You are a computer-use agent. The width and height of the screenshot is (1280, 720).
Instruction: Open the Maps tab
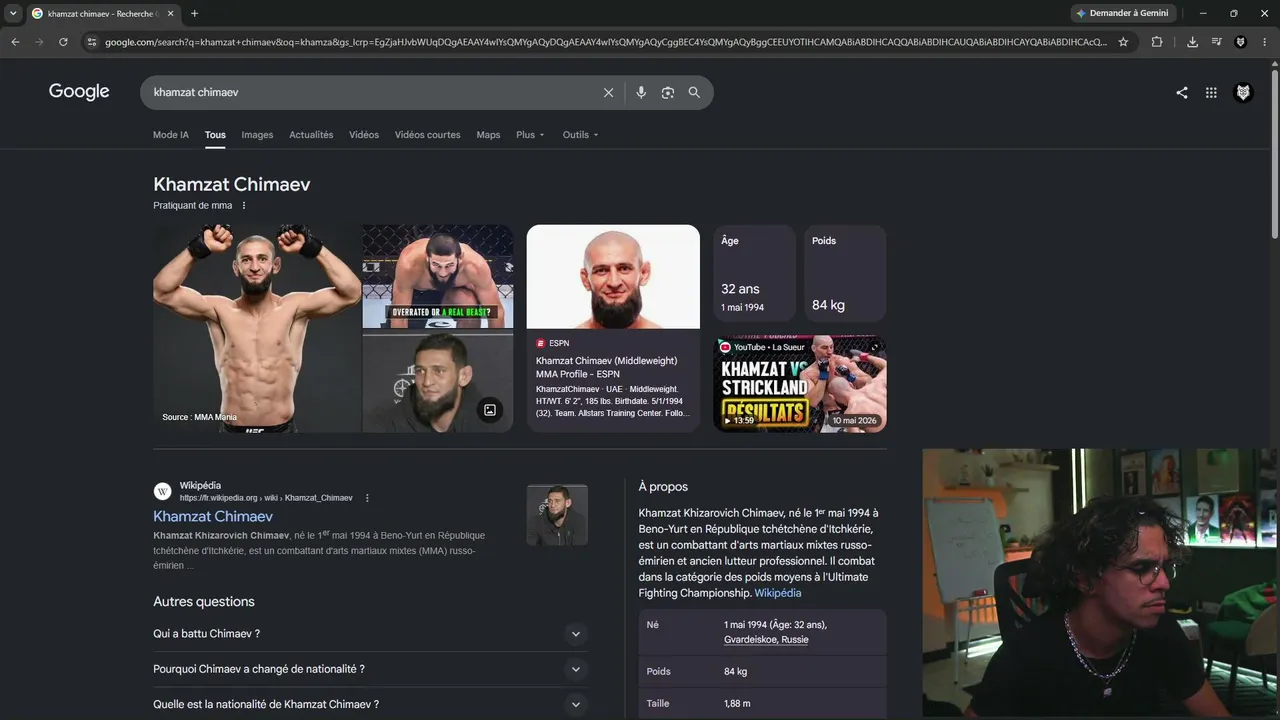pyautogui.click(x=488, y=135)
